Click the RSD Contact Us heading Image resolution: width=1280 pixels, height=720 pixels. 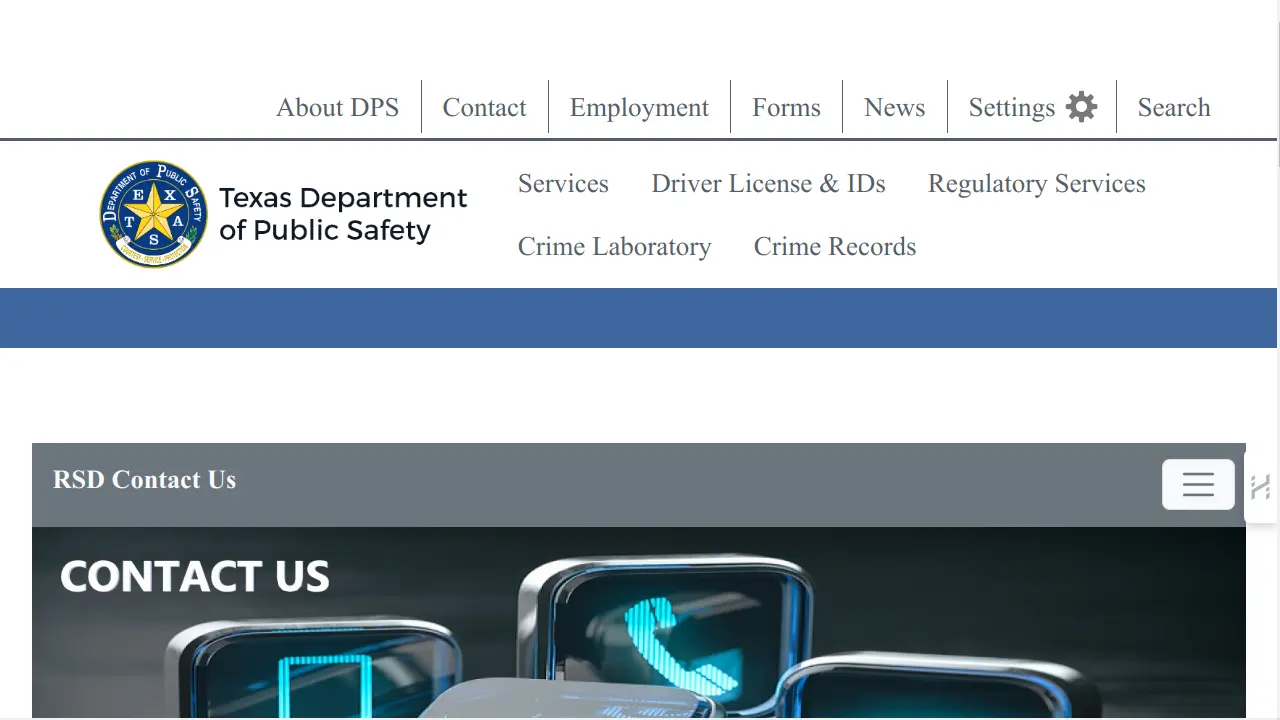pyautogui.click(x=145, y=480)
